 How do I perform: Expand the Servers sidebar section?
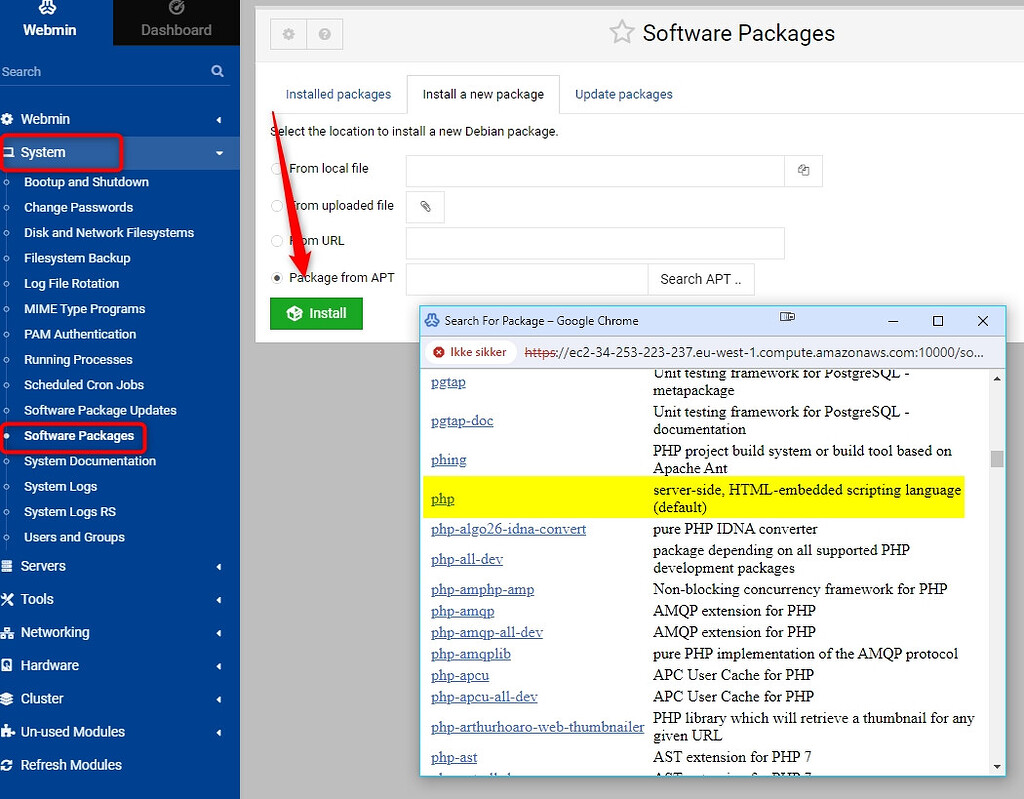[60, 565]
